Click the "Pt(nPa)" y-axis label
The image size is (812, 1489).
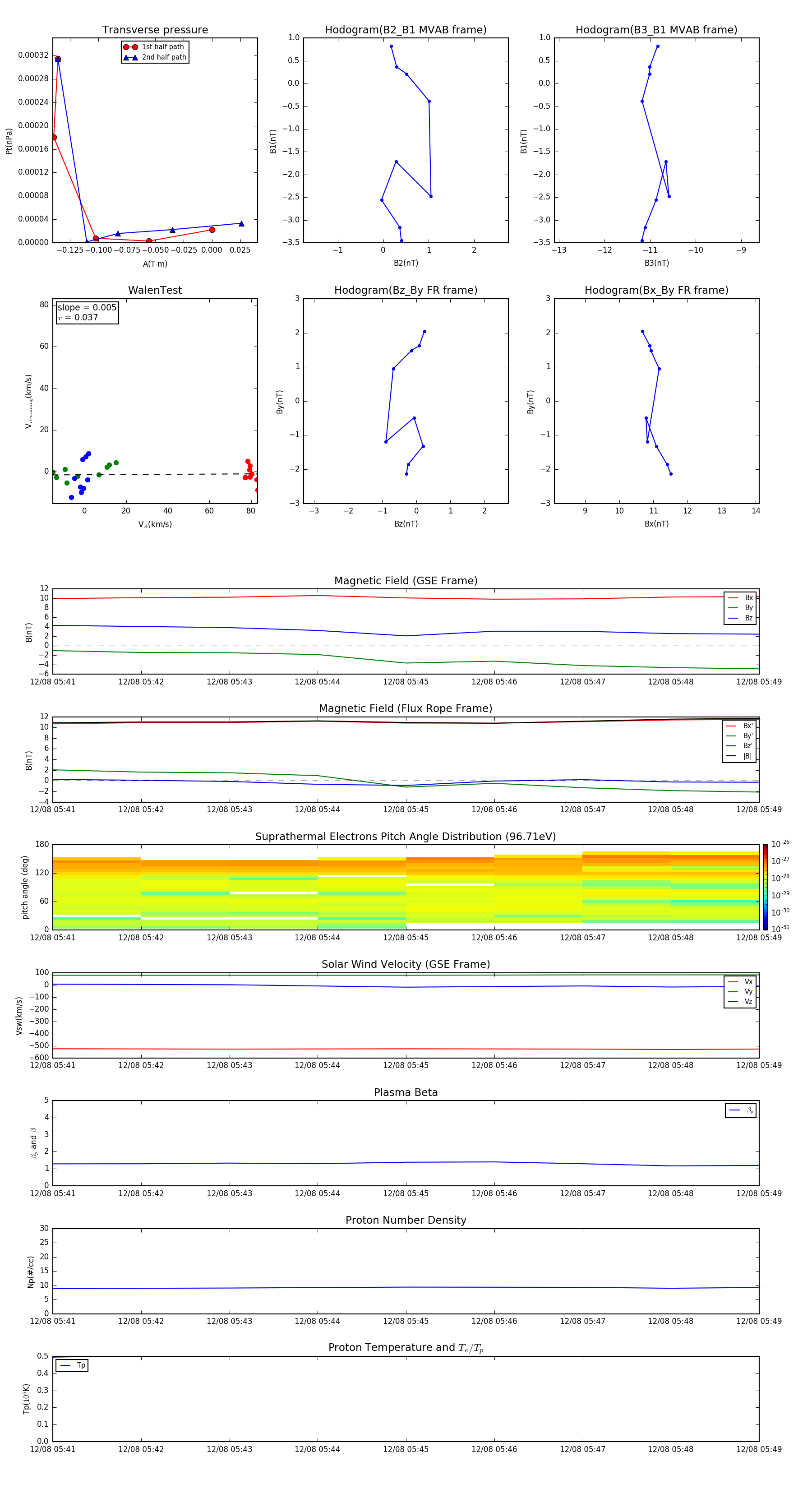[9, 141]
